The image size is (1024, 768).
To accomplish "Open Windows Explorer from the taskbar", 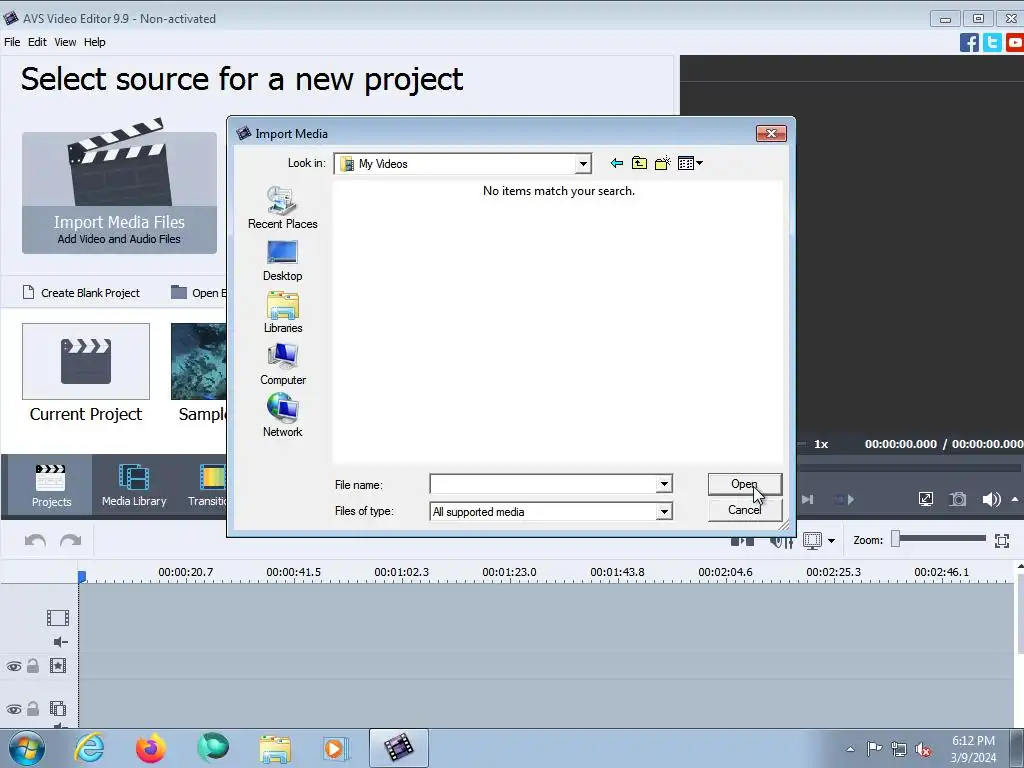I will pos(275,748).
